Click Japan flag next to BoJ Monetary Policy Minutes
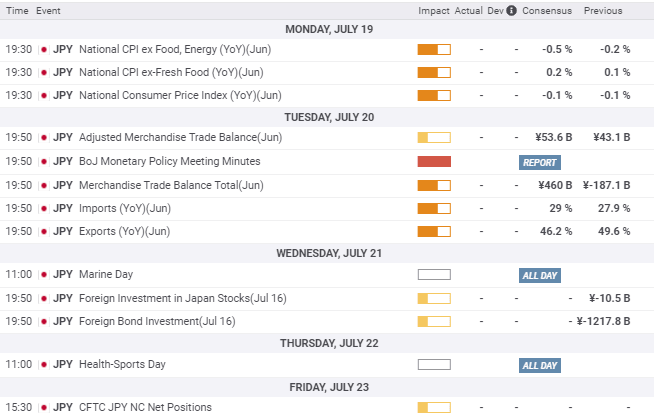The width and height of the screenshot is (654, 417). [x=43, y=161]
